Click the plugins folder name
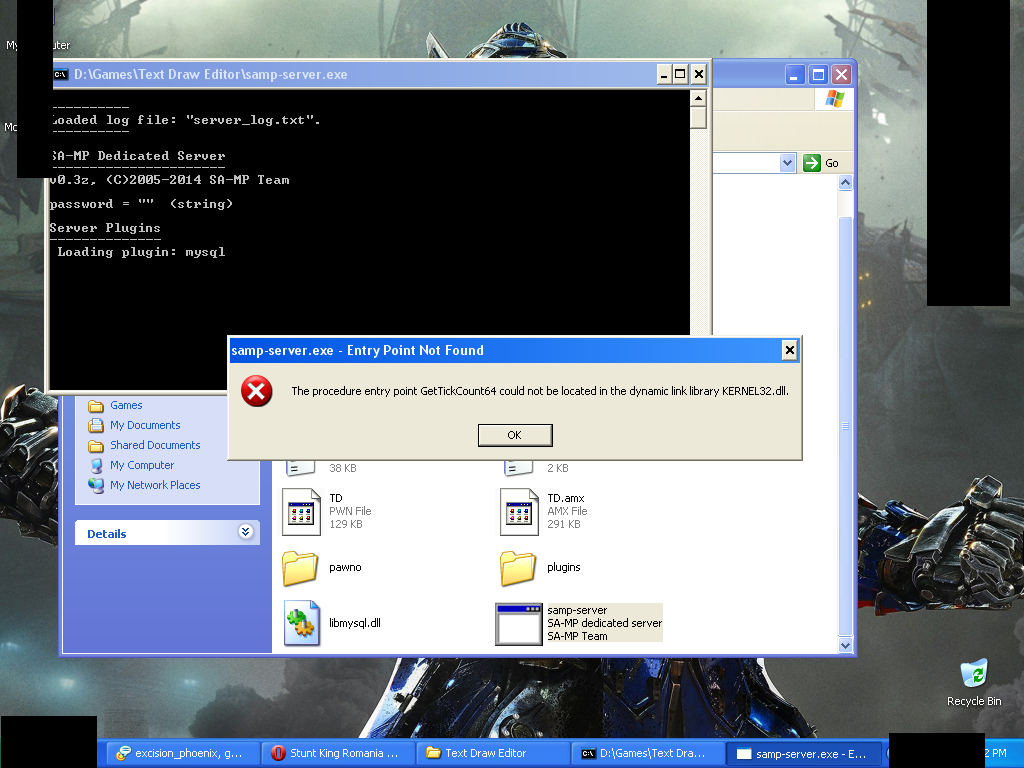Image resolution: width=1024 pixels, height=768 pixels. pos(564,568)
